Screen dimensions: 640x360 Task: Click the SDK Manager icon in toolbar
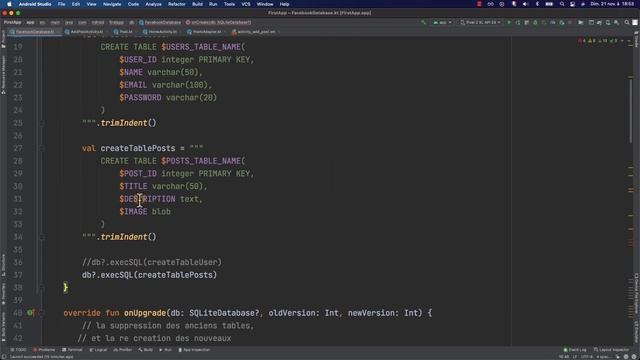pos(616,22)
